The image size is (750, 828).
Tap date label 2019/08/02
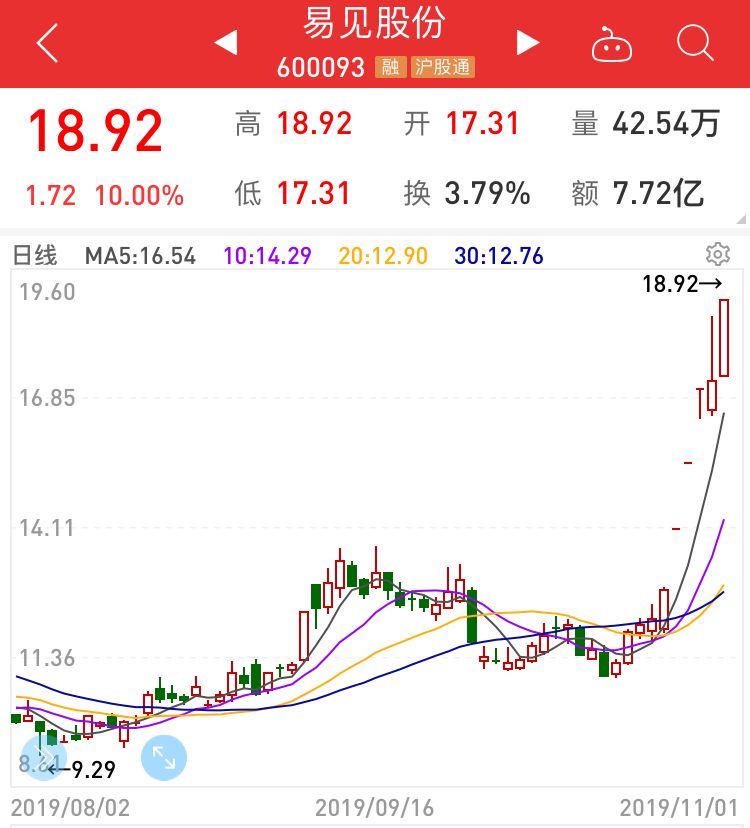70,808
